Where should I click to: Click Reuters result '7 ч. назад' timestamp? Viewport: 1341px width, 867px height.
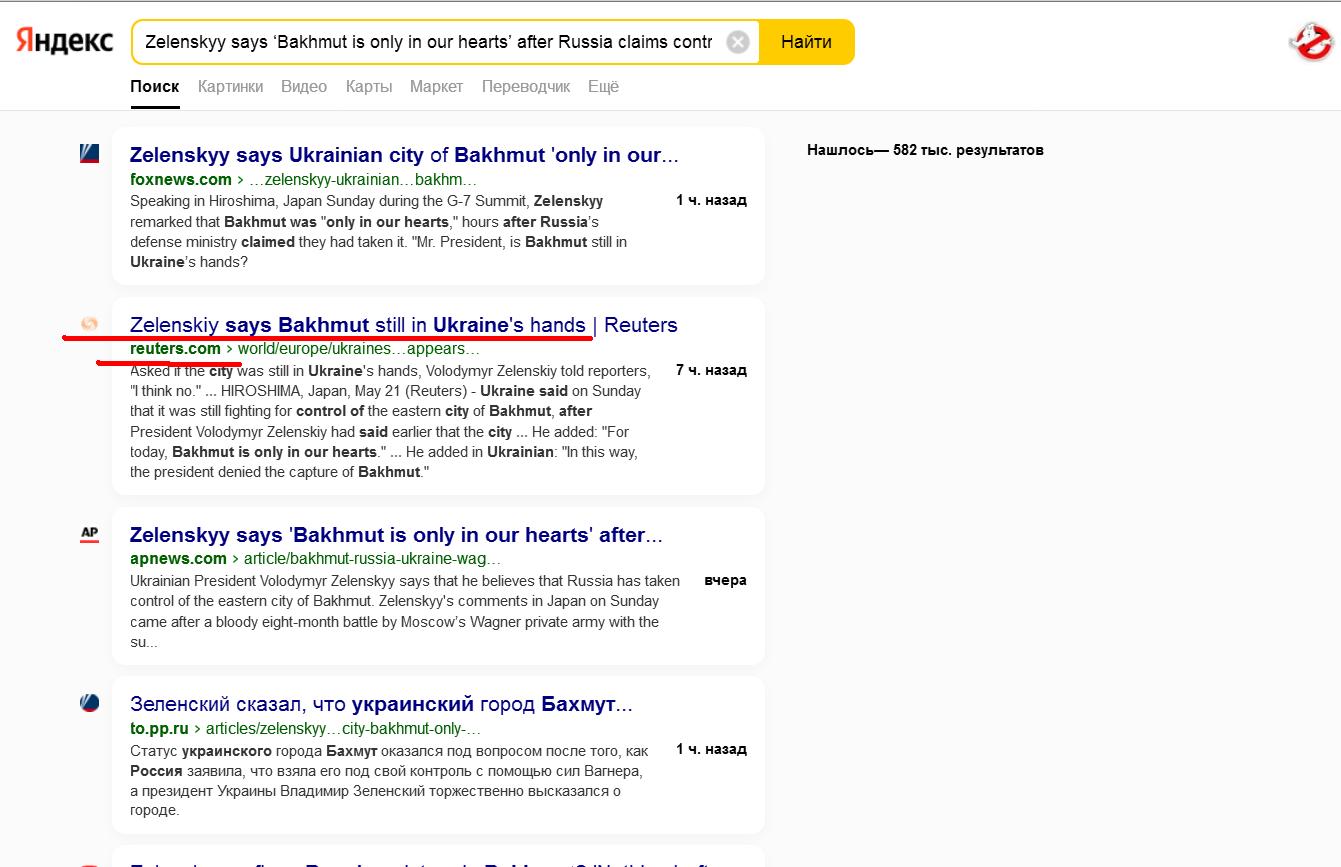[711, 370]
